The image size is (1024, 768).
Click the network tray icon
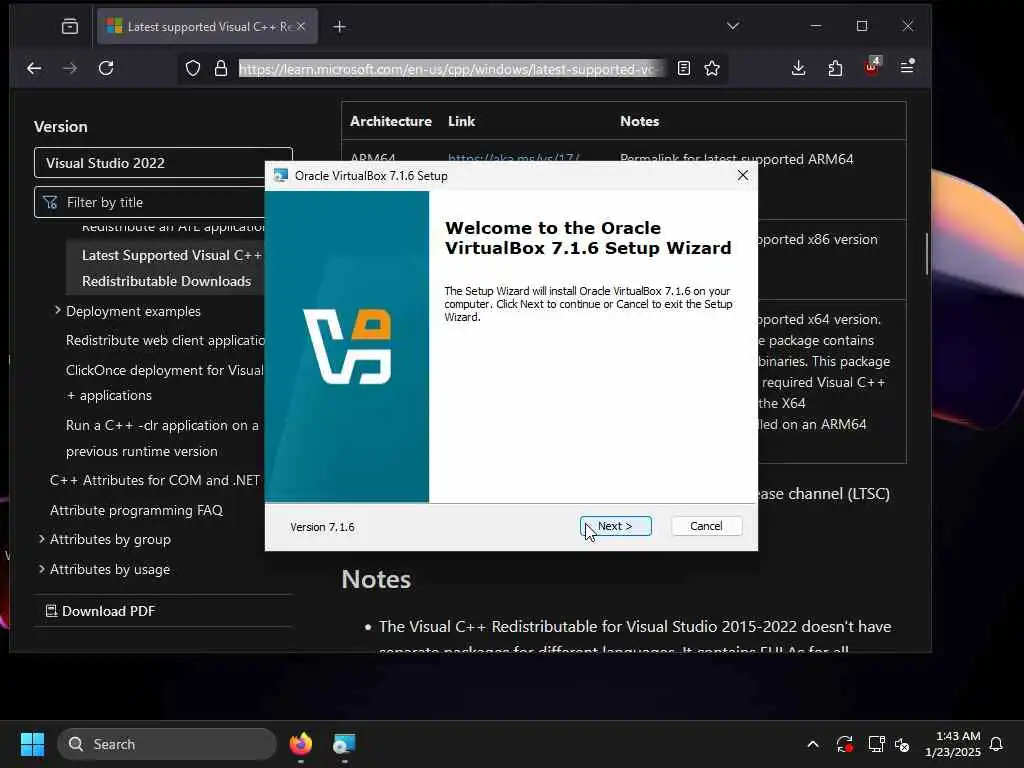coord(876,744)
